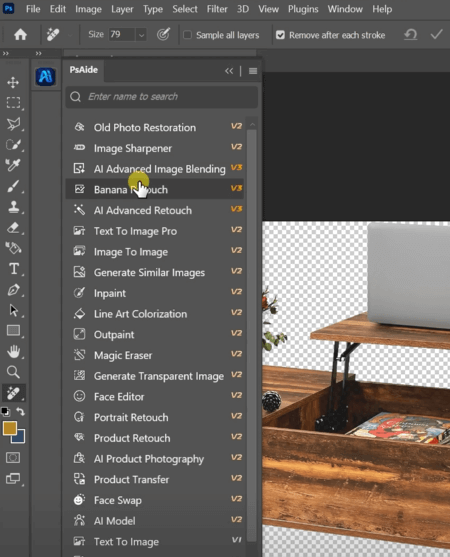Swap foreground and background colors
This screenshot has height=557, width=450.
21,412
